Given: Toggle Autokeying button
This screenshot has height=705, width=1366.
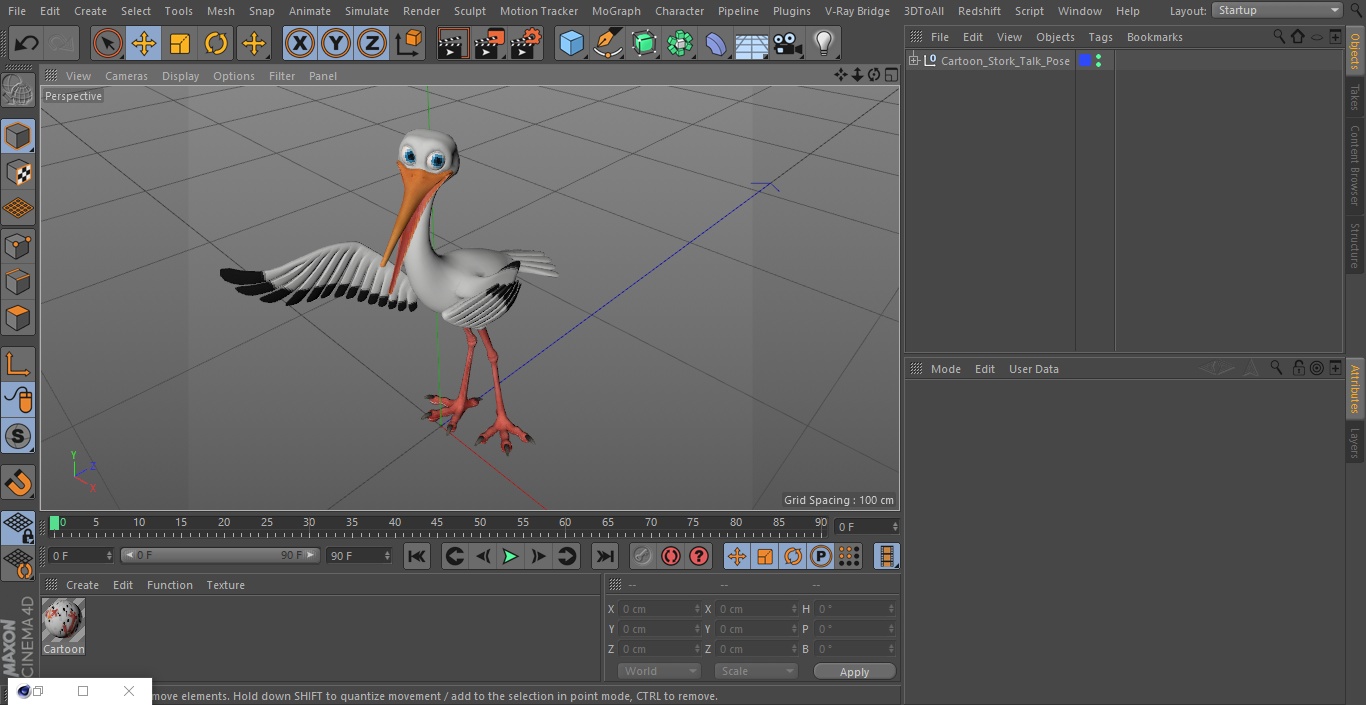Looking at the screenshot, I should (671, 556).
